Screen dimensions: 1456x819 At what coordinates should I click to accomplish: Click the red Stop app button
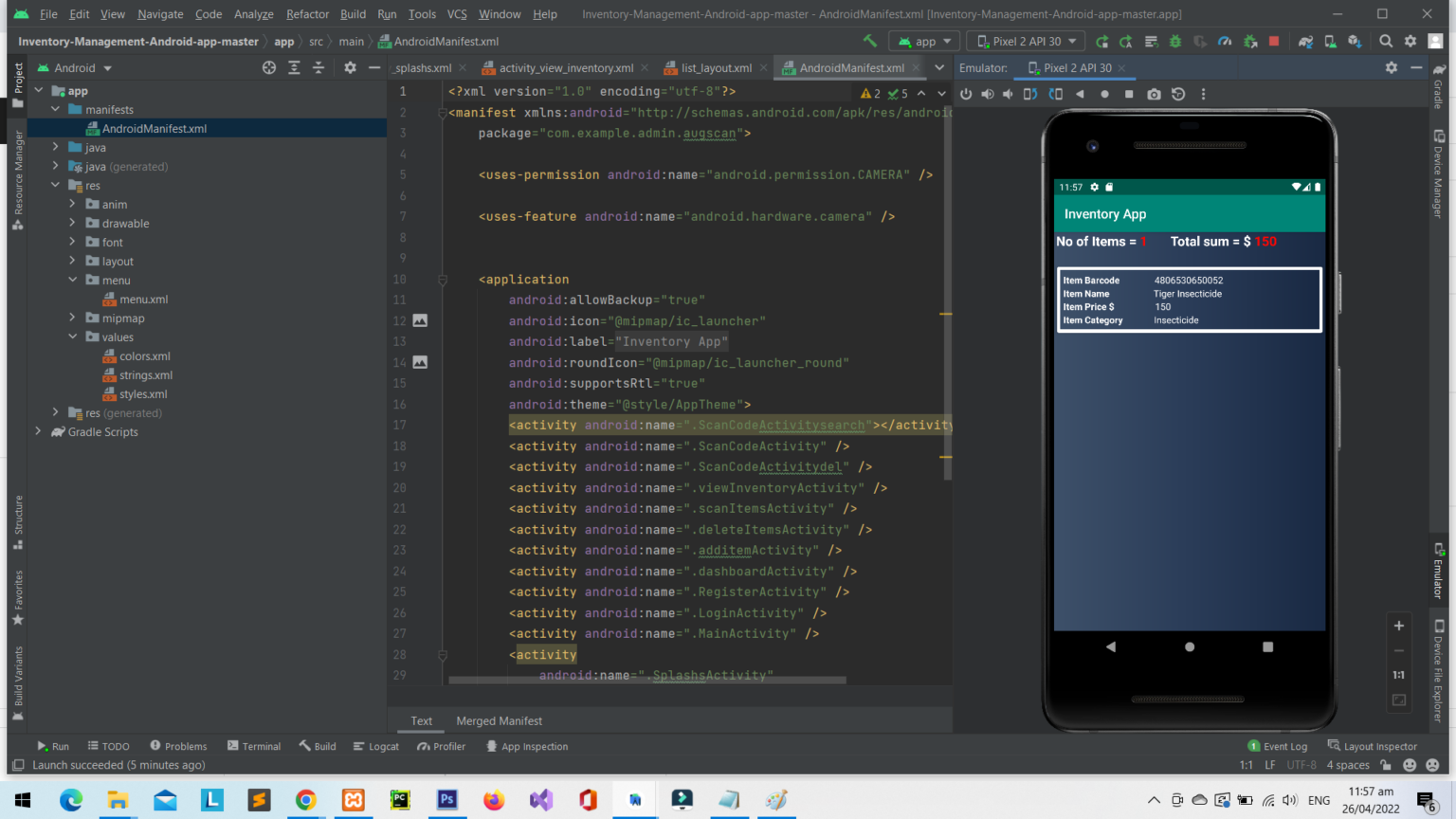1274,42
